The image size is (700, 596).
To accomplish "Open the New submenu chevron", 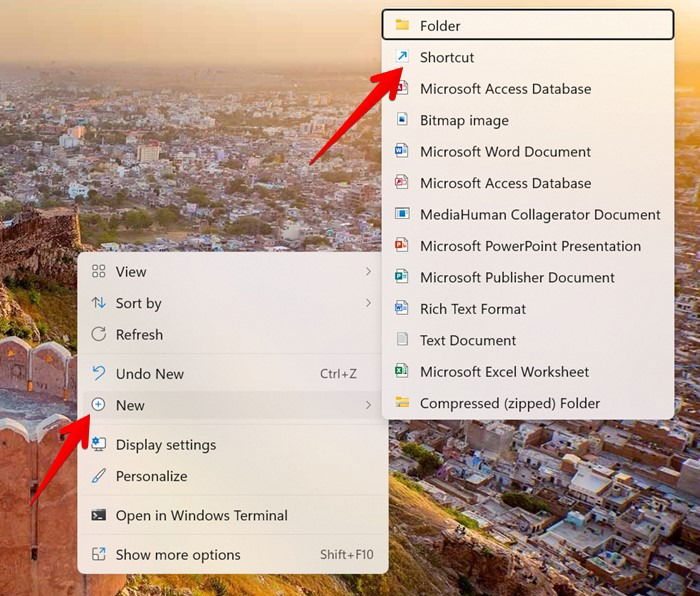I will click(x=368, y=405).
